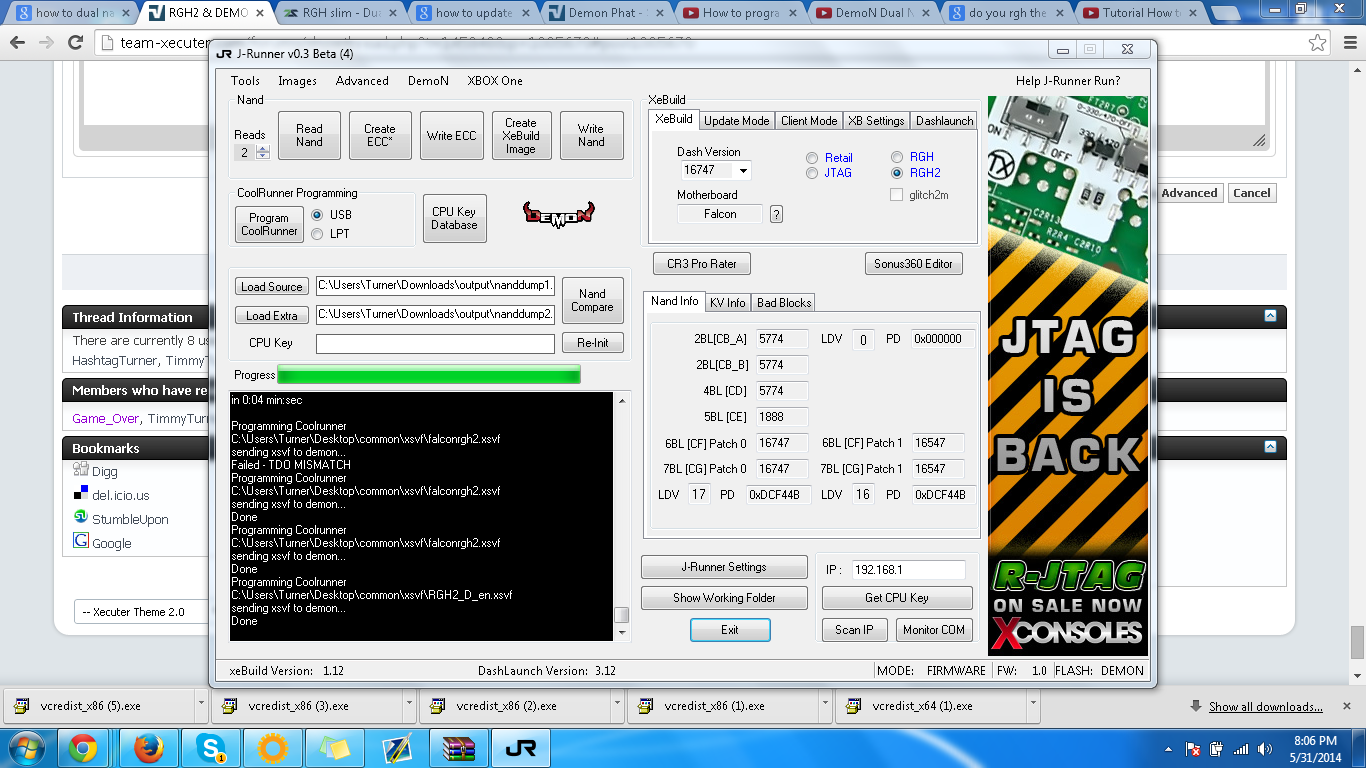Screen dimensions: 1366x768
Task: Click Show all downloads link
Action: (1266, 707)
